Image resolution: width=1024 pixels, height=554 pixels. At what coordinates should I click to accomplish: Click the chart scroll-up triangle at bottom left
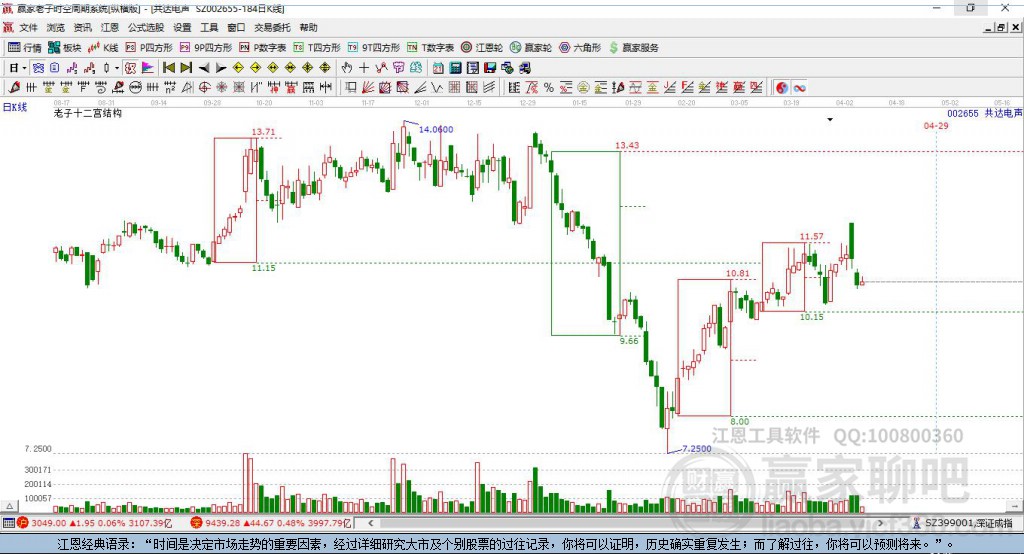click(10, 506)
